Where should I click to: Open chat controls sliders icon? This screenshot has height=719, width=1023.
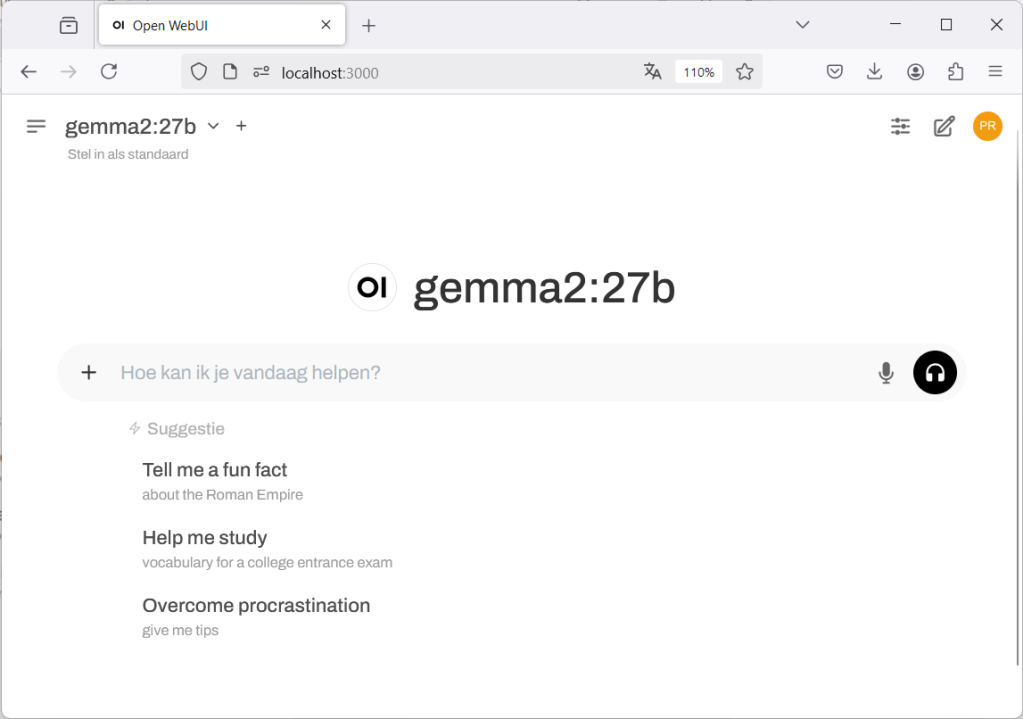click(900, 126)
